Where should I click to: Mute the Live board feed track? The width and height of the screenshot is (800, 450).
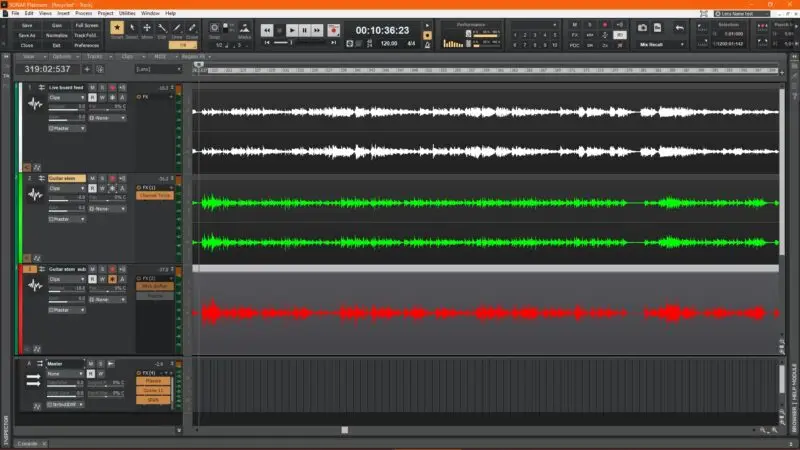(92, 88)
